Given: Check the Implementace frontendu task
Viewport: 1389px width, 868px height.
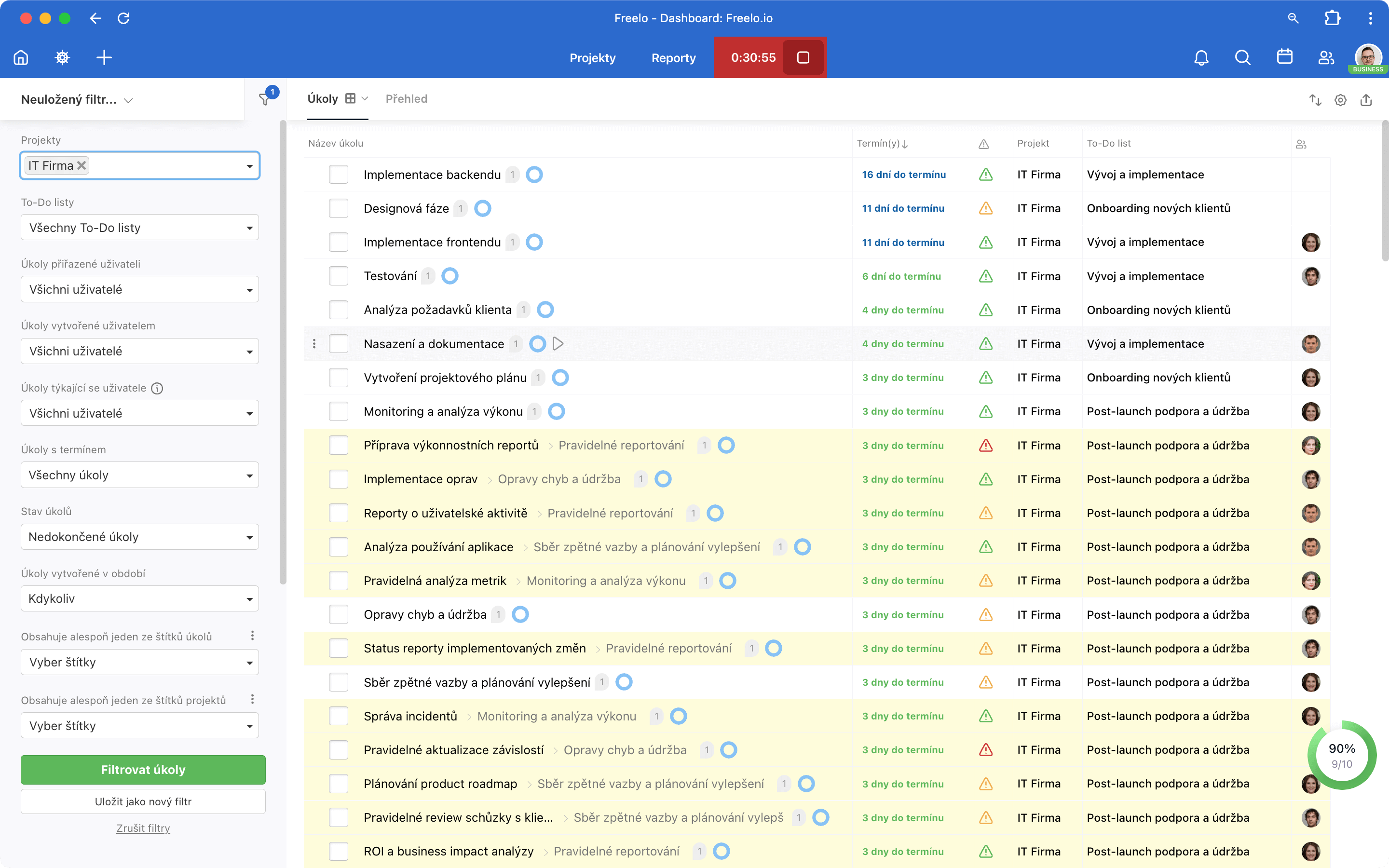Looking at the screenshot, I should tap(339, 242).
